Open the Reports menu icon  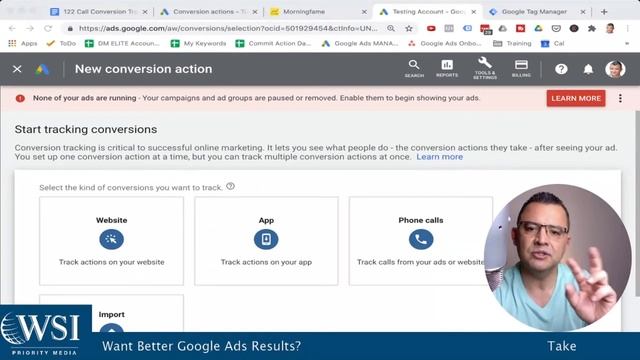coord(447,69)
